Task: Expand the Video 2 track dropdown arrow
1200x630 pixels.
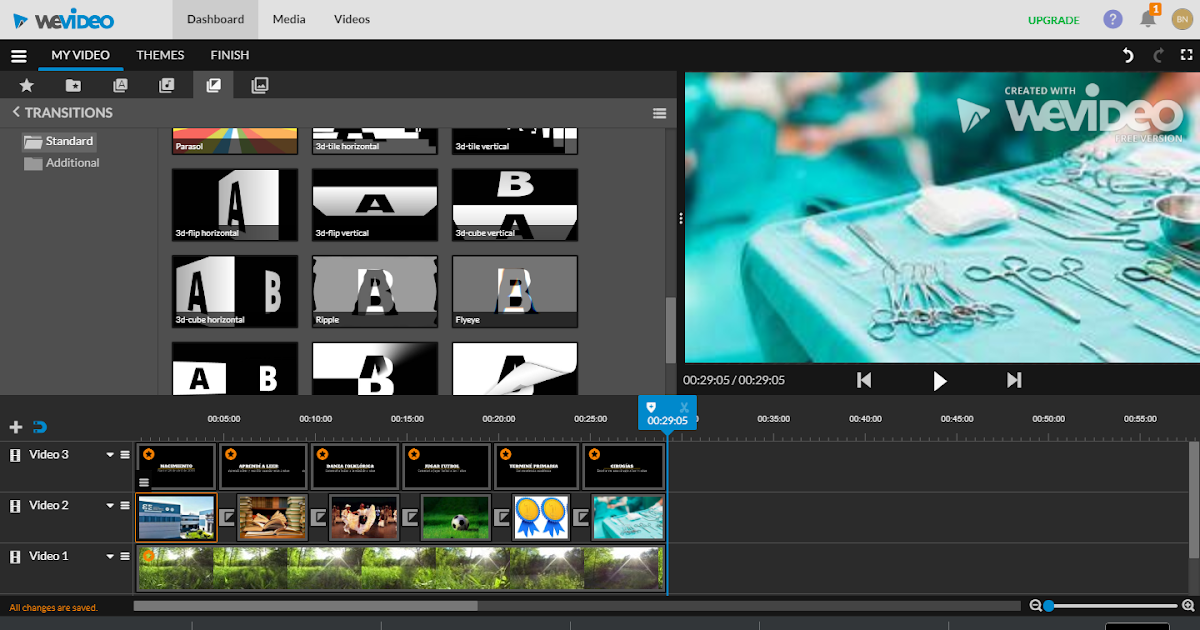Action: [108, 505]
